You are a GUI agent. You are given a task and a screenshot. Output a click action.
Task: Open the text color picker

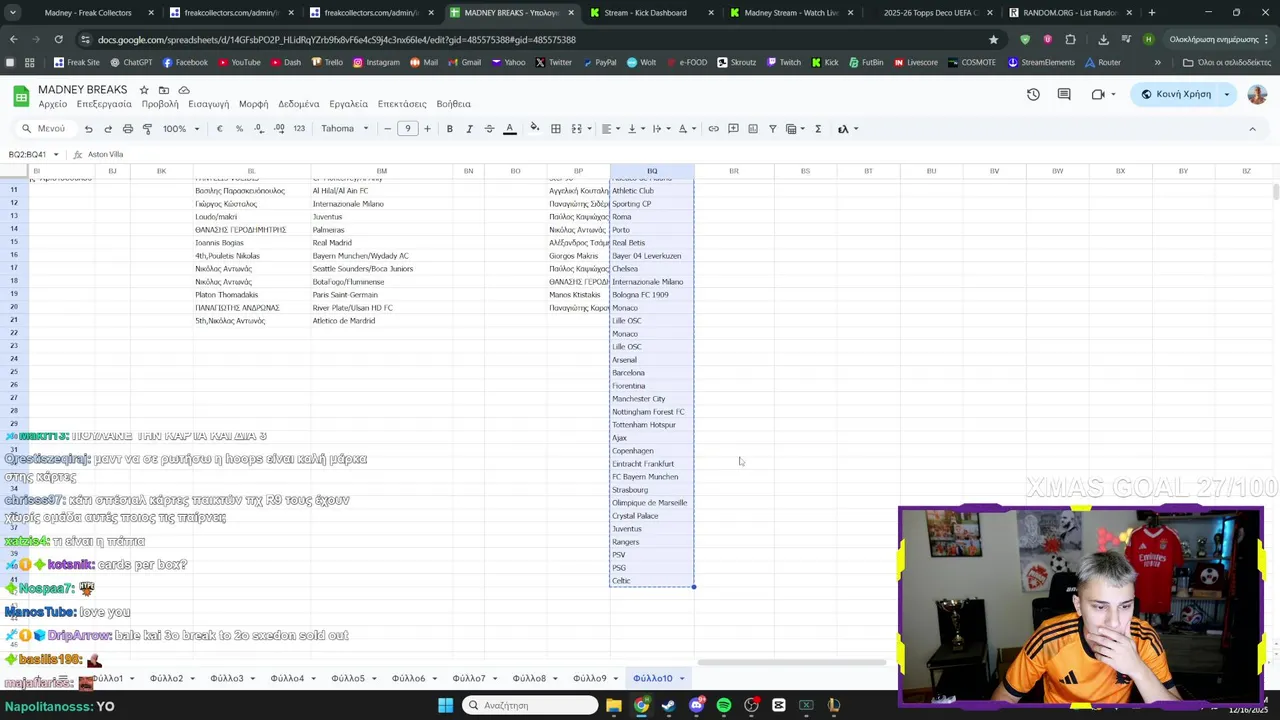(x=509, y=129)
